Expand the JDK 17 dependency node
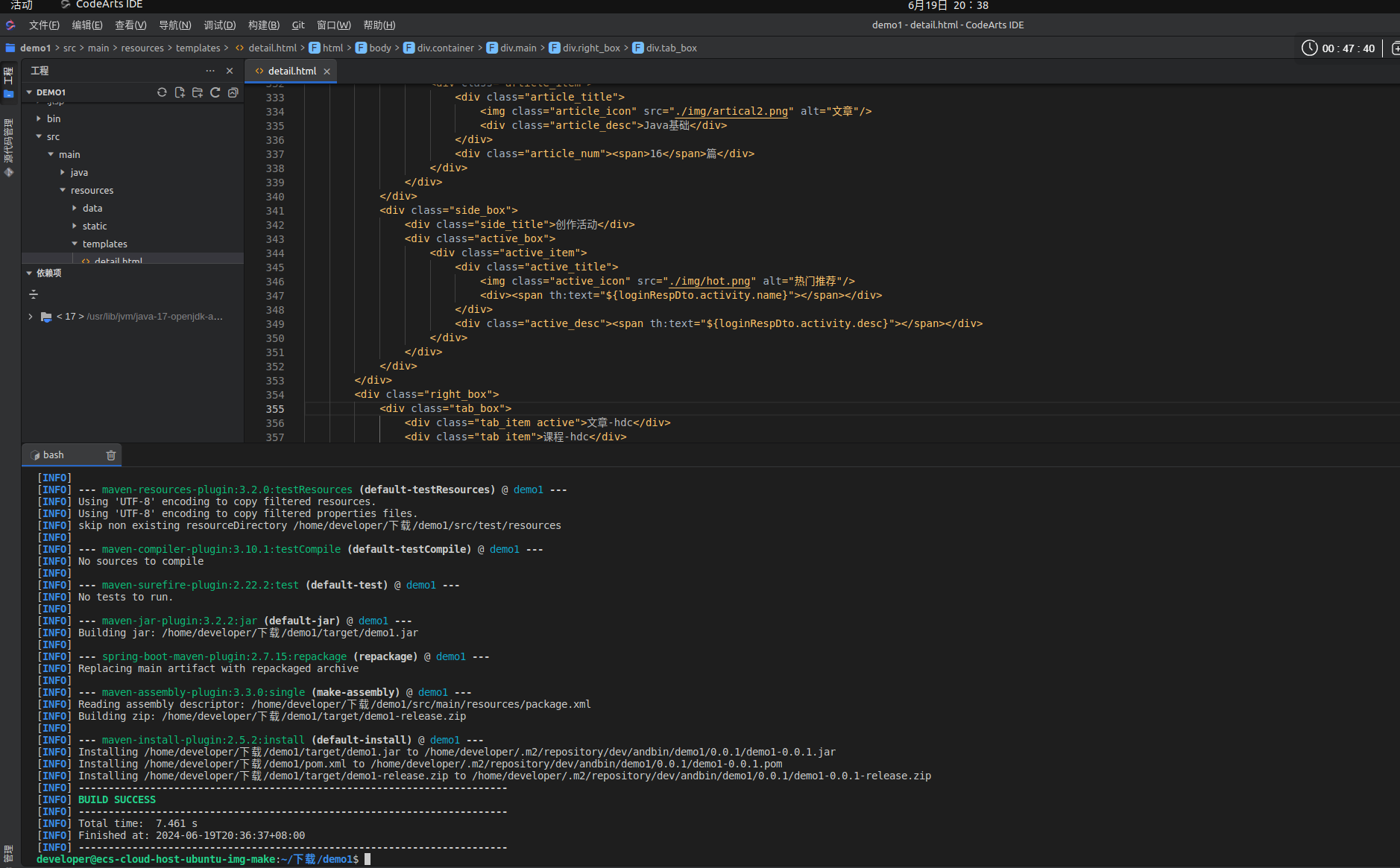1400x868 pixels. coord(31,317)
